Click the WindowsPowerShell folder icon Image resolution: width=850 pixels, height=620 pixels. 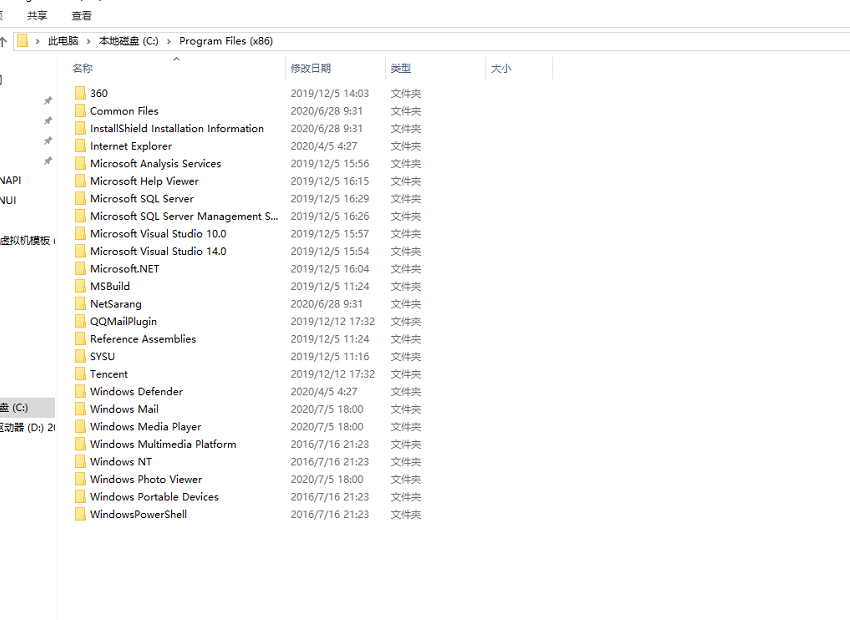80,514
